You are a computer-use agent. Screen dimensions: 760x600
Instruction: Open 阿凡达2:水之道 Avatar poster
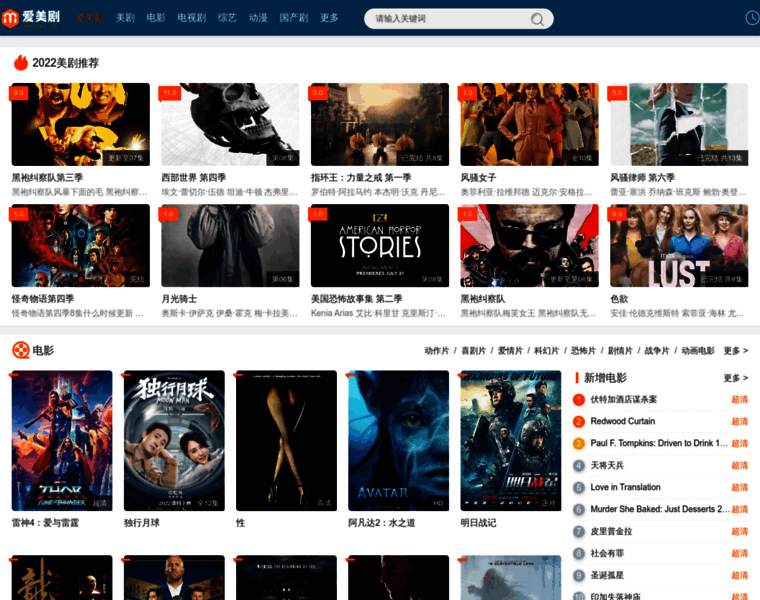[x=398, y=441]
